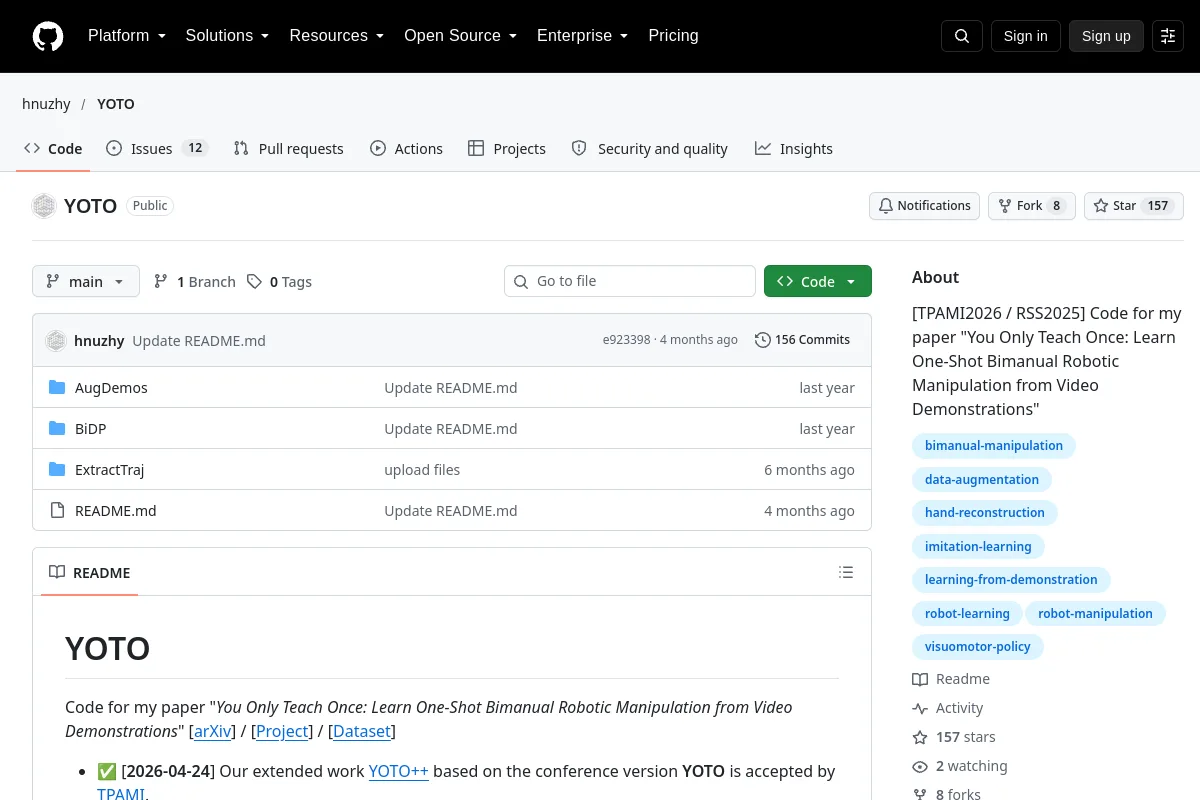
Task: Open the Projects tab
Action: 507,149
